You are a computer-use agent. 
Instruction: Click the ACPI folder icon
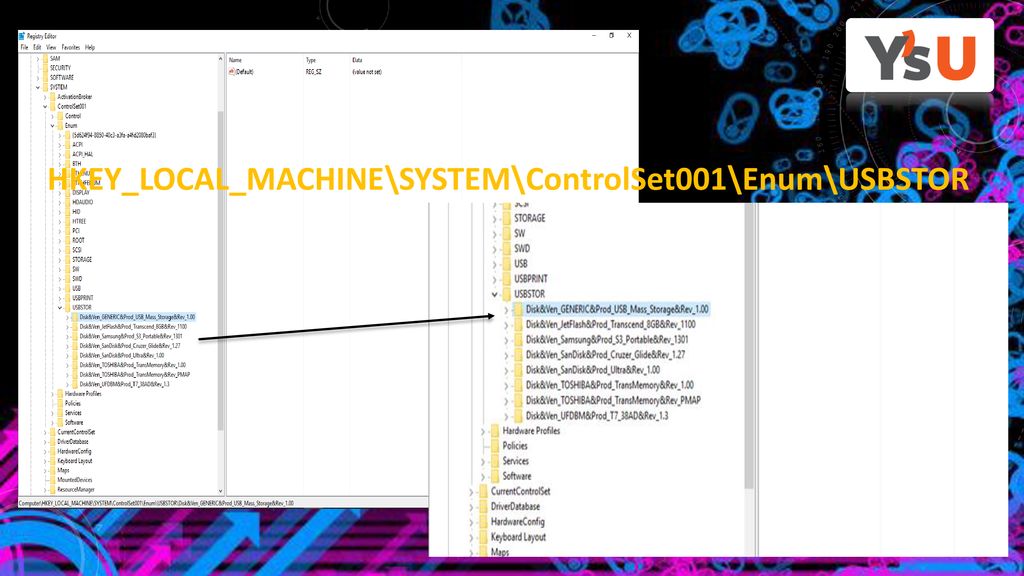67,145
